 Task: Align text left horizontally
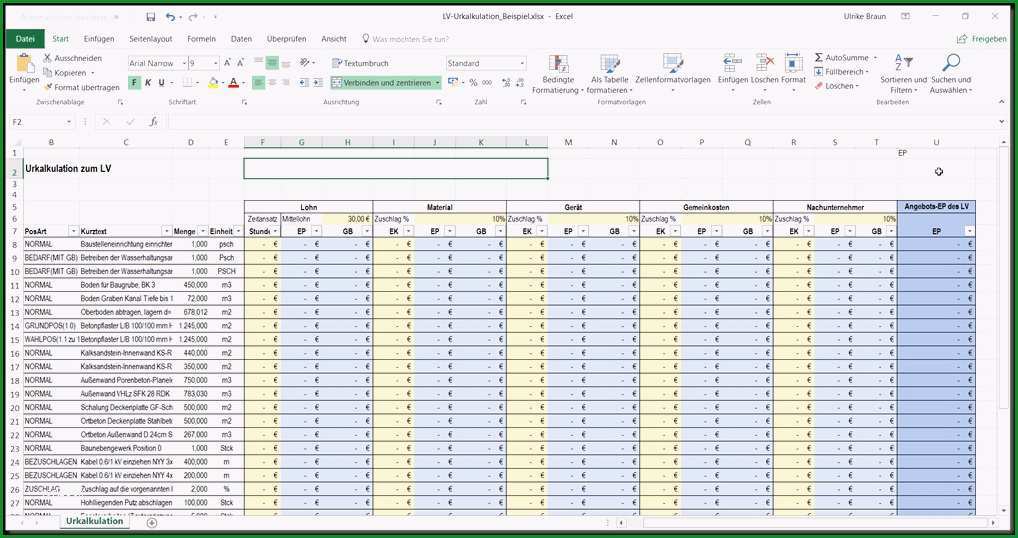pyautogui.click(x=258, y=82)
